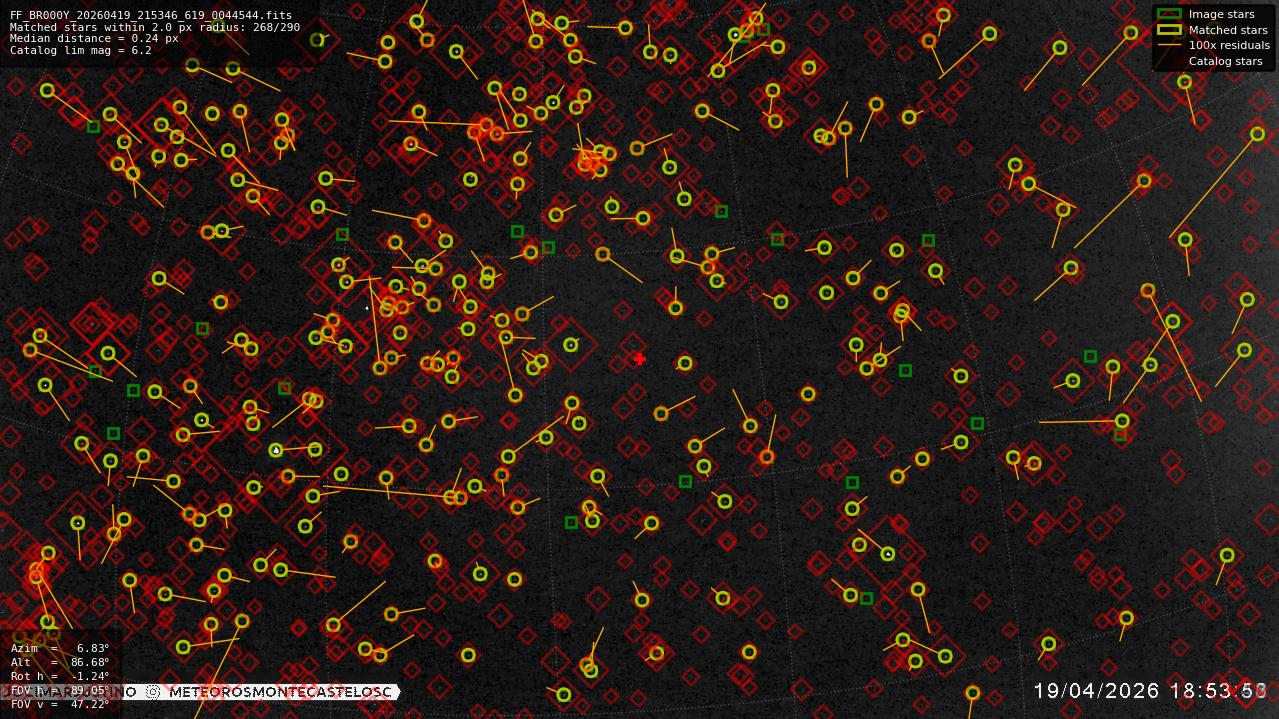Select the 'Image stars' legend label
This screenshot has height=719, width=1279.
click(1221, 15)
